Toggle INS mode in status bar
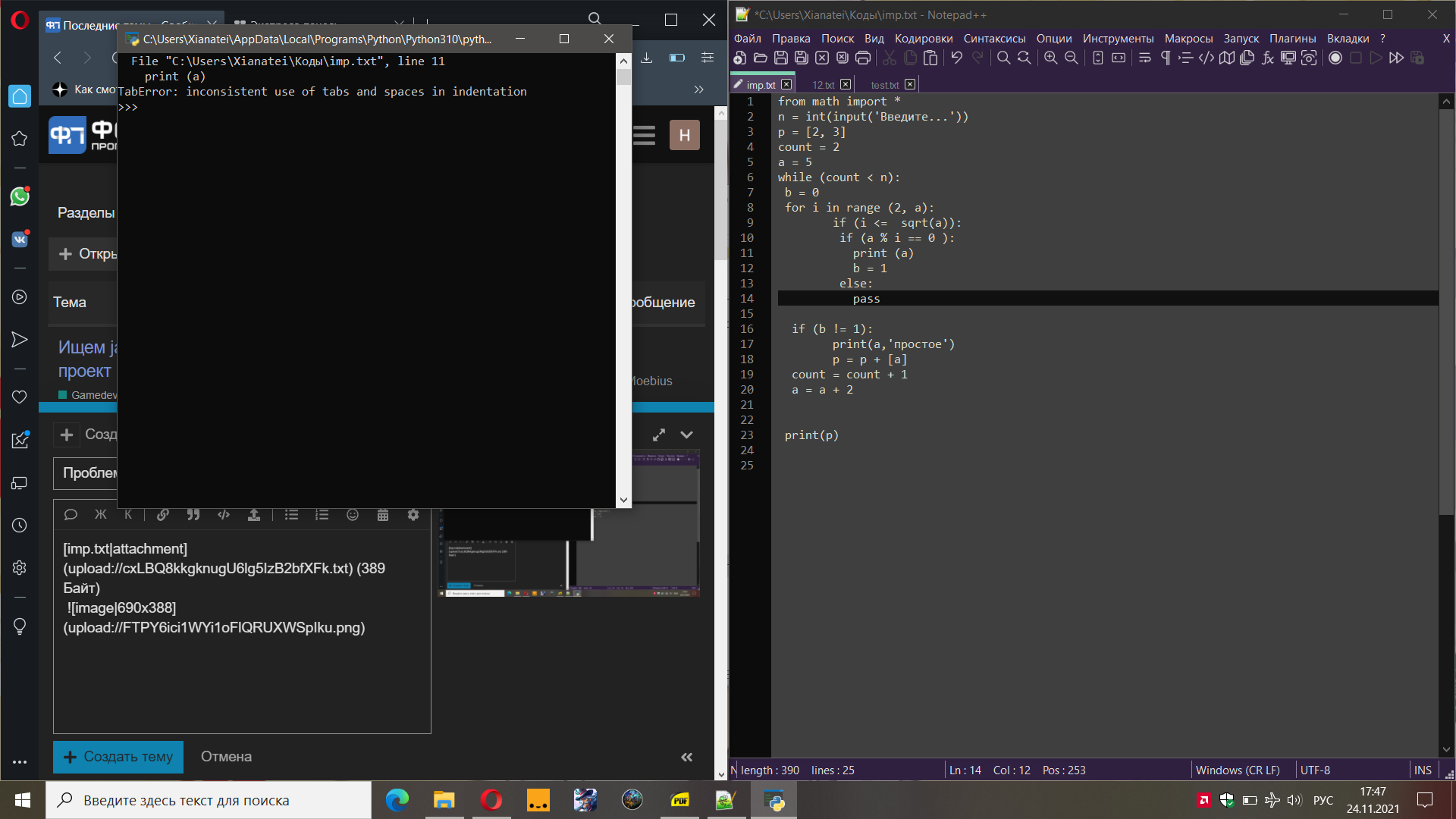 point(1423,770)
